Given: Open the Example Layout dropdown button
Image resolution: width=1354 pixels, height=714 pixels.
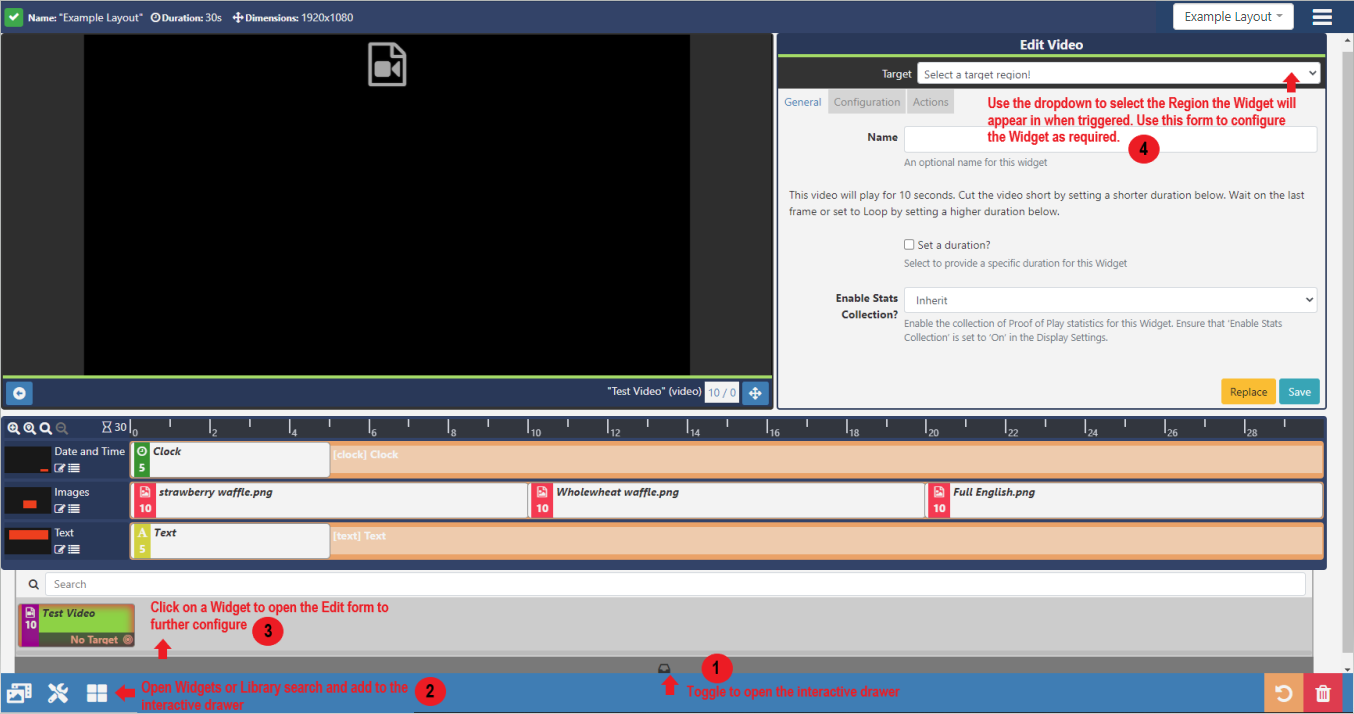Looking at the screenshot, I should [x=1232, y=17].
